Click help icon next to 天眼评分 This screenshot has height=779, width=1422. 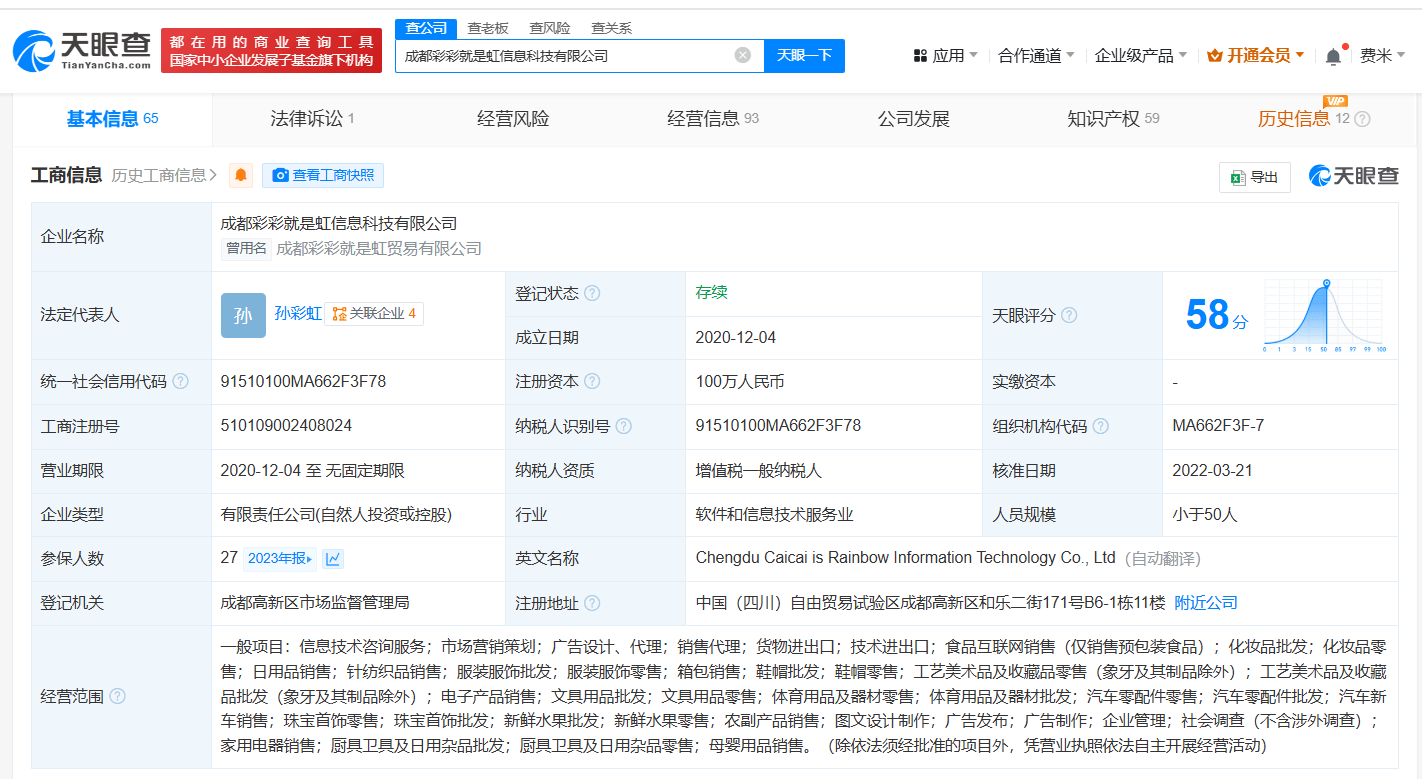click(x=1069, y=316)
